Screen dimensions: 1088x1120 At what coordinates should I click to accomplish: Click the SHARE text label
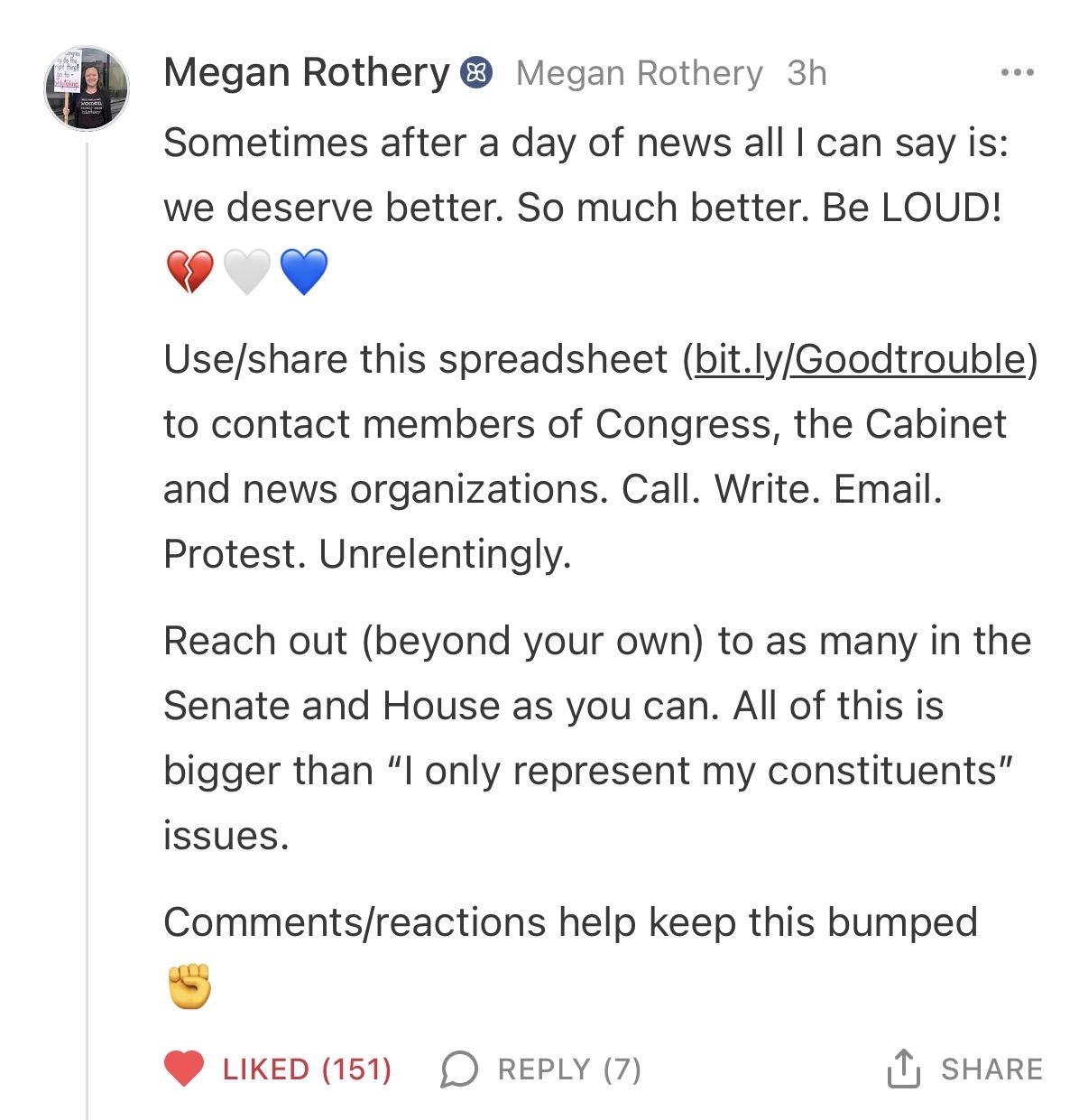pos(991,1069)
